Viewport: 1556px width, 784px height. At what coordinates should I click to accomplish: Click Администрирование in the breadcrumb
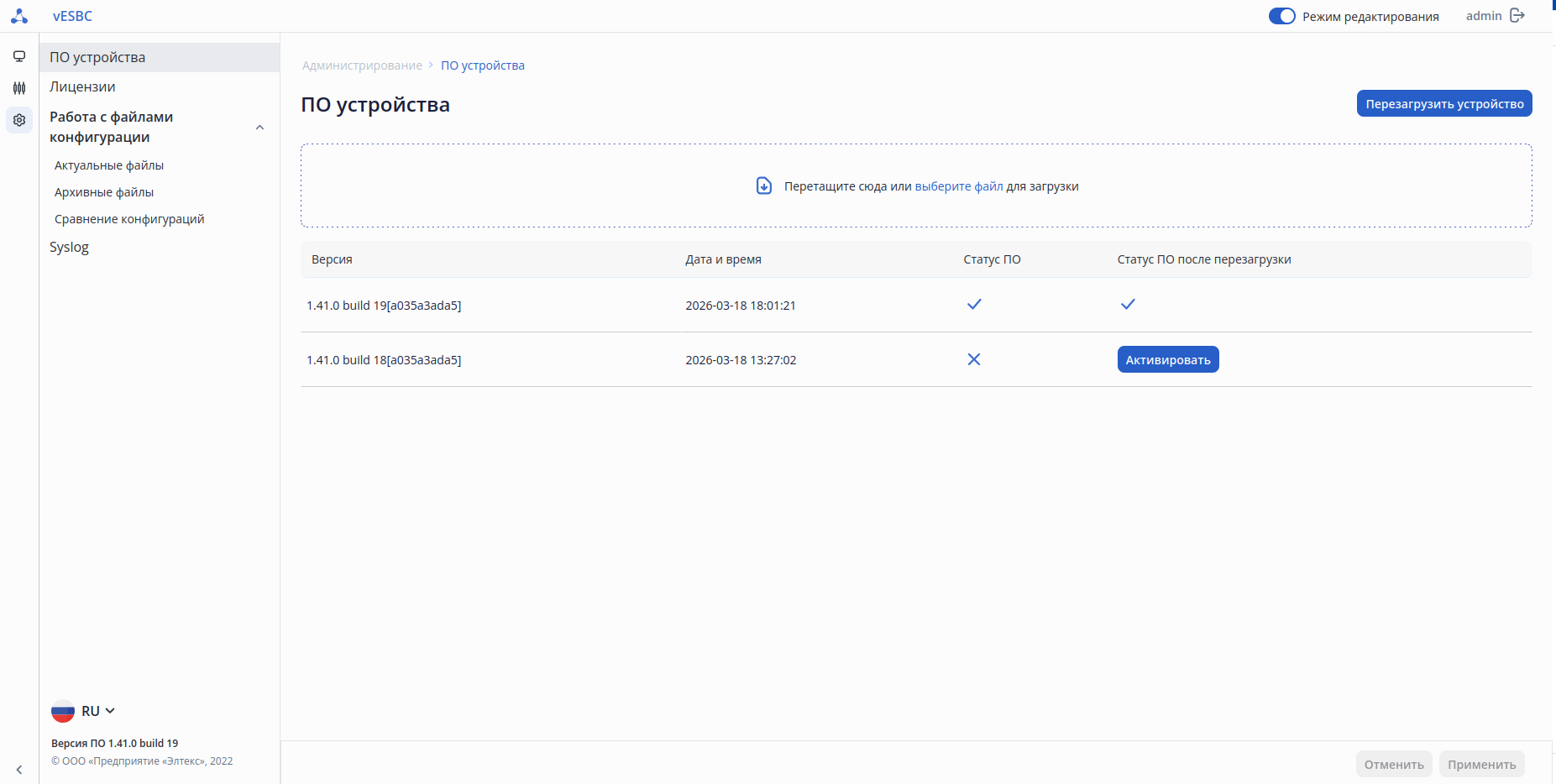362,65
